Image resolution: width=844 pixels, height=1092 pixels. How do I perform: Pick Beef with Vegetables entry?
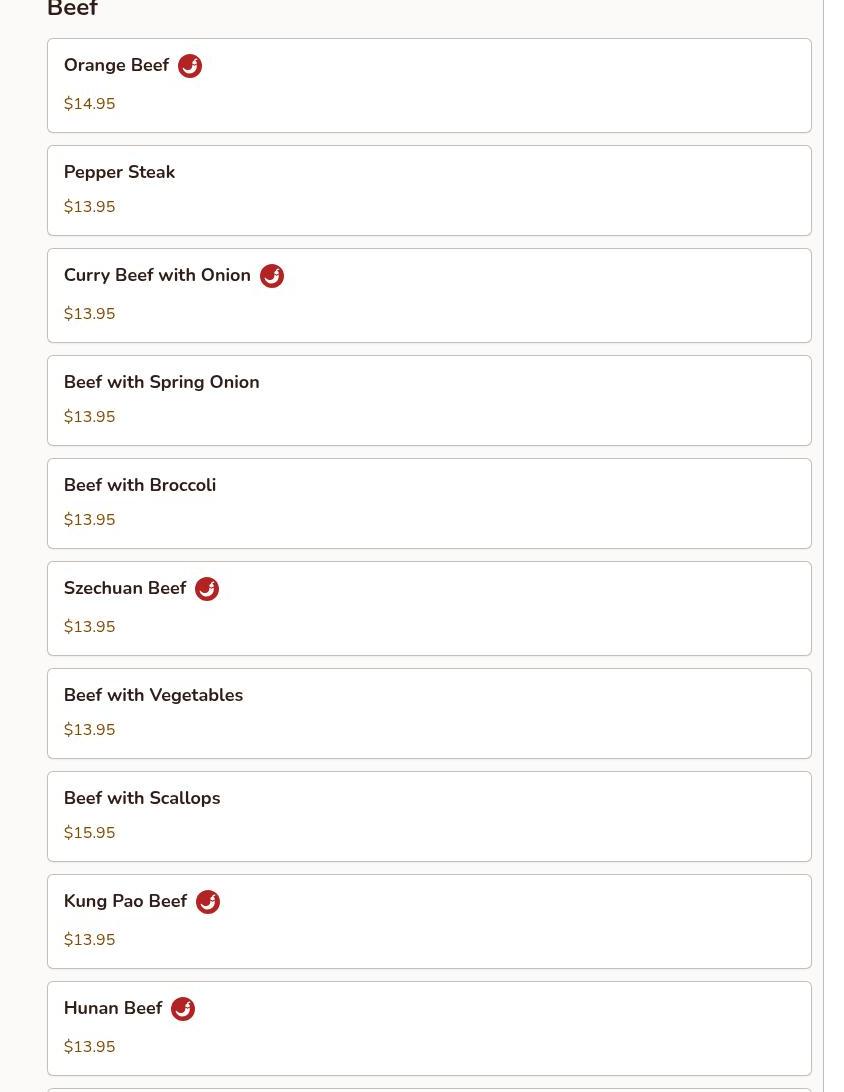[x=153, y=695]
